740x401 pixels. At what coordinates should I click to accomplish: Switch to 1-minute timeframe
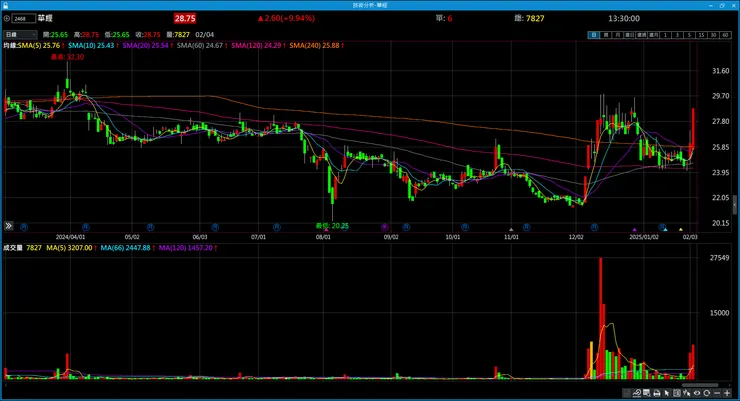(665, 35)
